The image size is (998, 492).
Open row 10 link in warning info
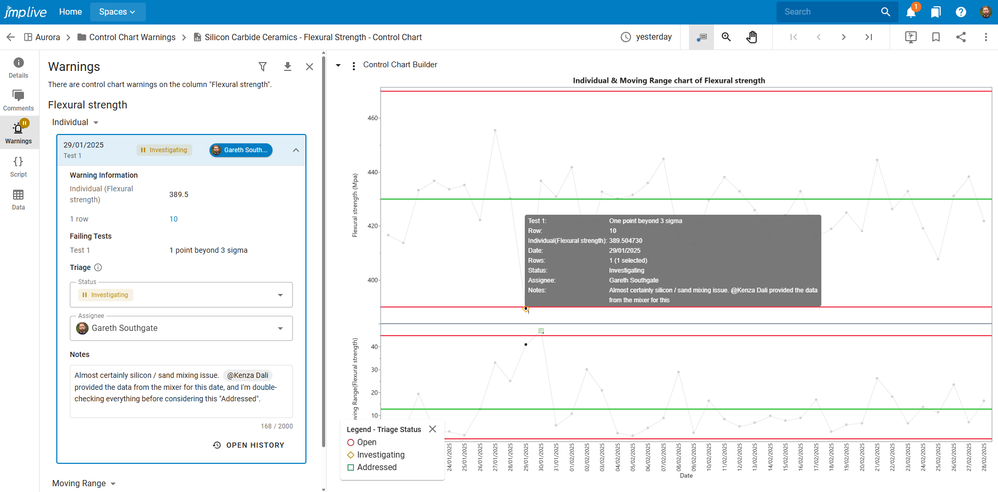click(173, 219)
